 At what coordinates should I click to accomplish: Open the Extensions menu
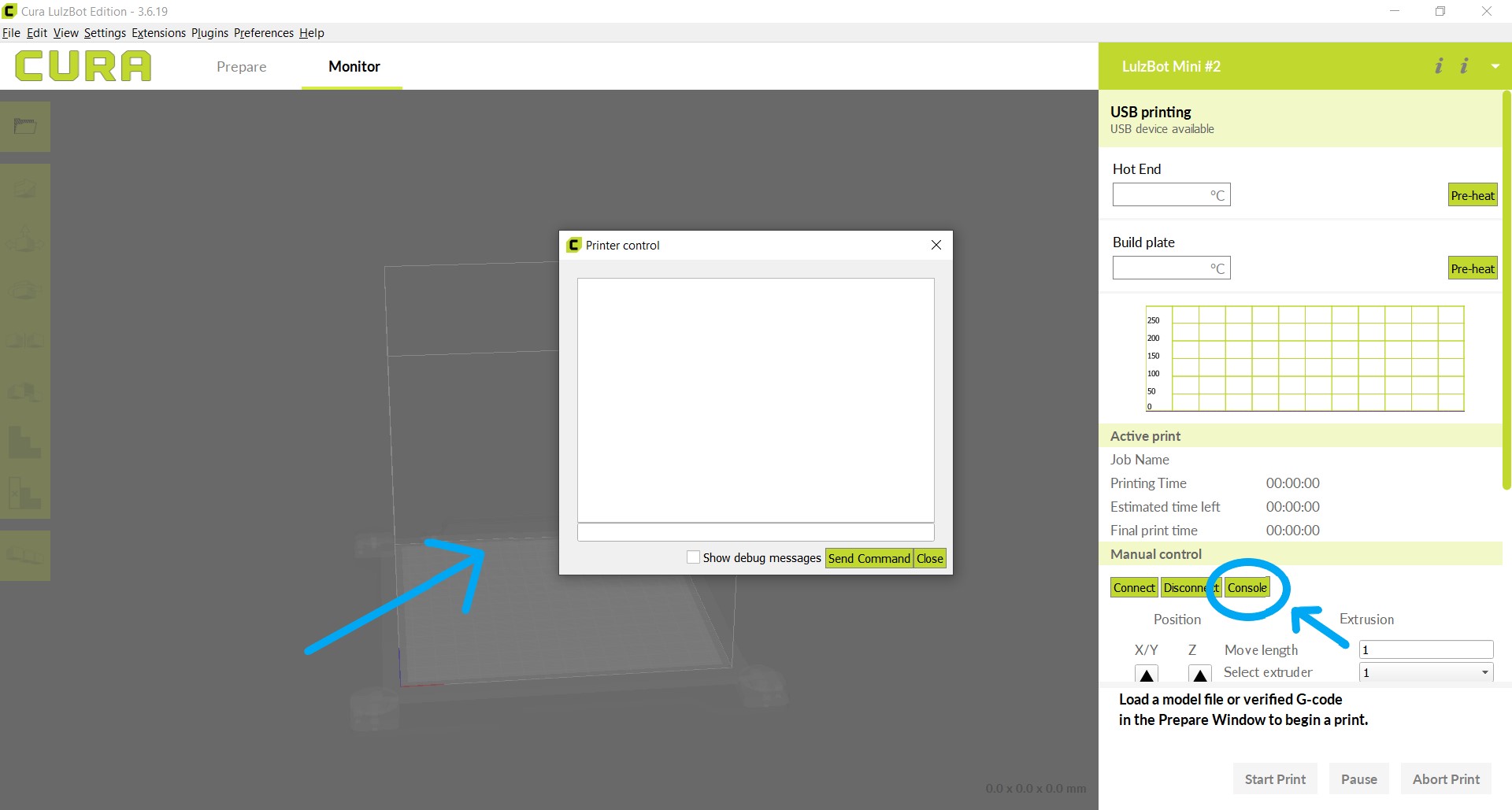point(158,33)
